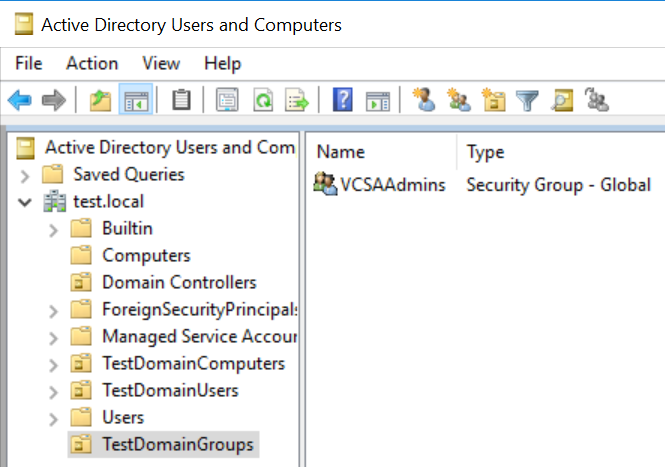This screenshot has width=665, height=467.
Task: Select TestDomainComputers tree item
Action: pyautogui.click(x=193, y=364)
